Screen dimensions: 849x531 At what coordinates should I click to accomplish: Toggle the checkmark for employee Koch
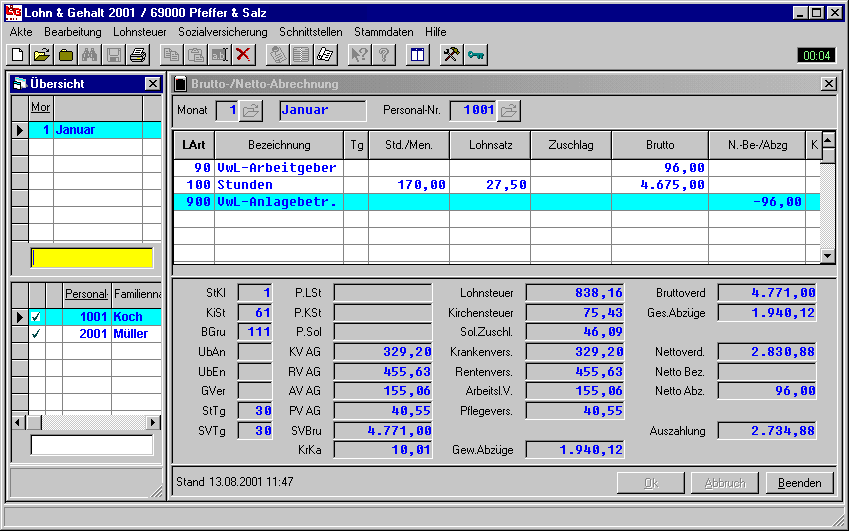point(36,317)
